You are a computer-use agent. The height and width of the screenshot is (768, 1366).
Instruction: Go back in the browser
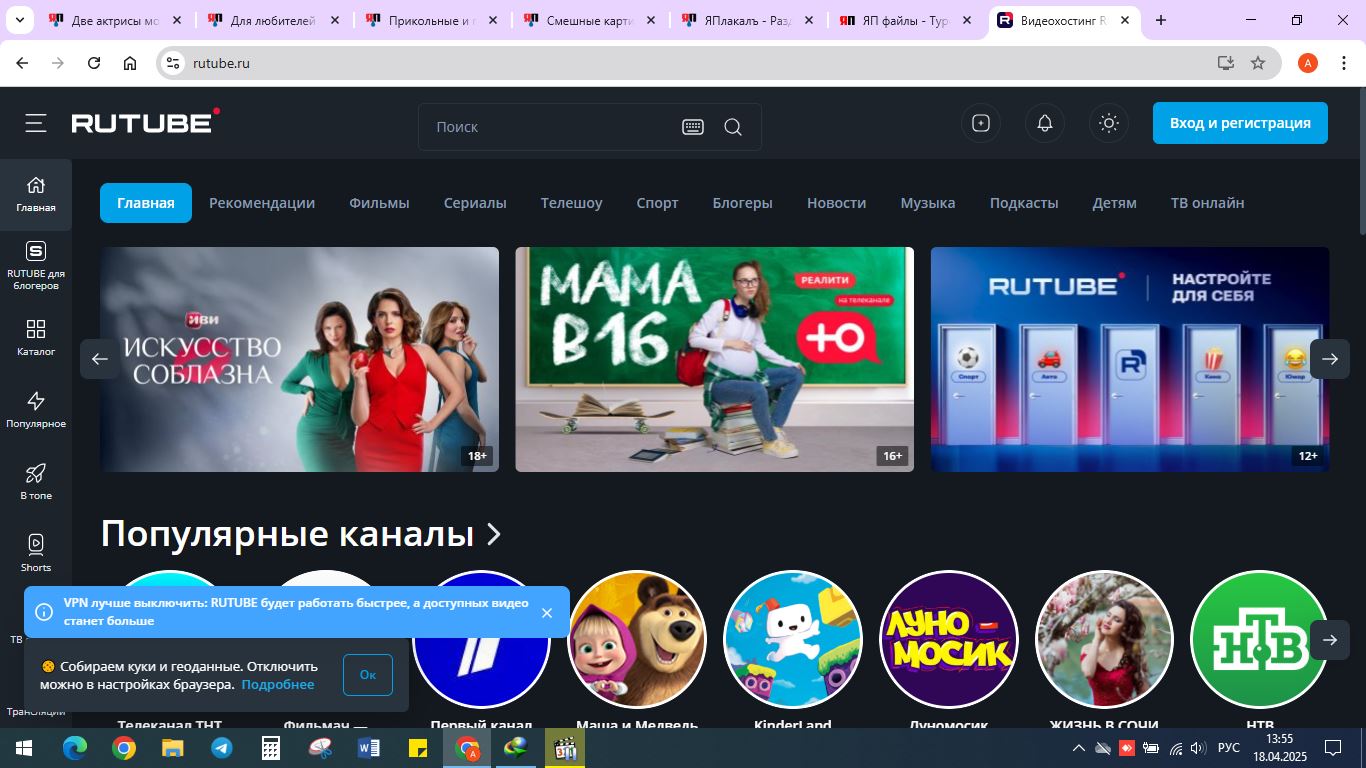point(22,63)
